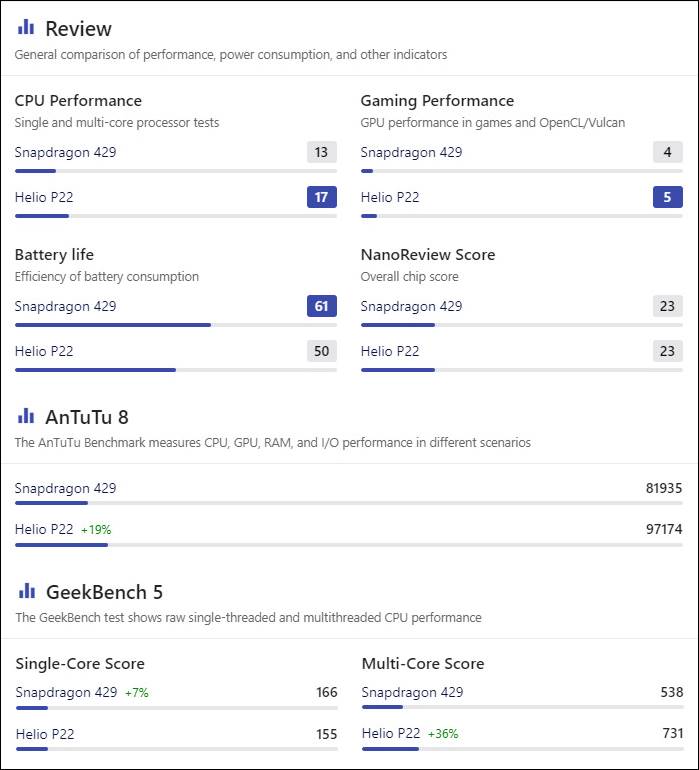Click the Snapdragon 429 battery life progress bar
Image resolution: width=699 pixels, height=770 pixels.
176,325
